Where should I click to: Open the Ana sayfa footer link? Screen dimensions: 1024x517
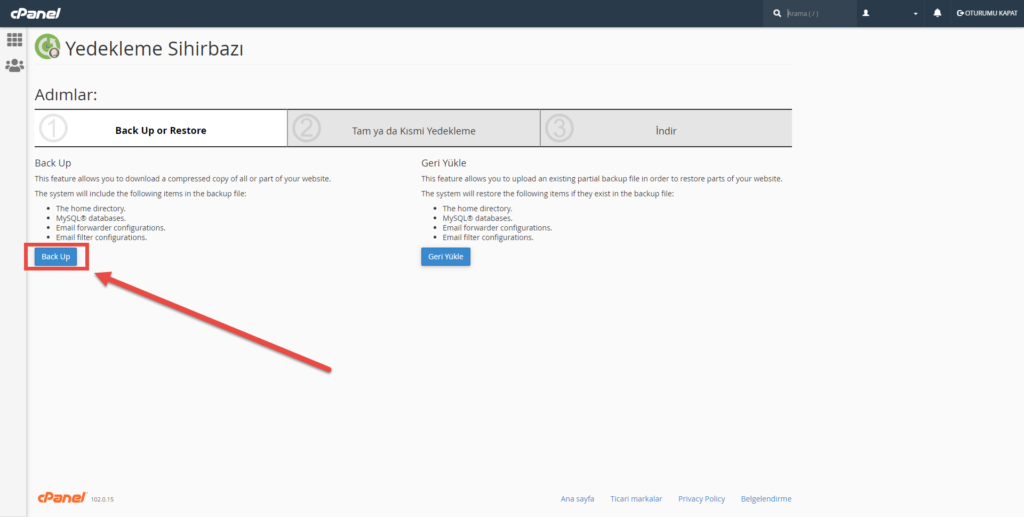click(x=577, y=498)
